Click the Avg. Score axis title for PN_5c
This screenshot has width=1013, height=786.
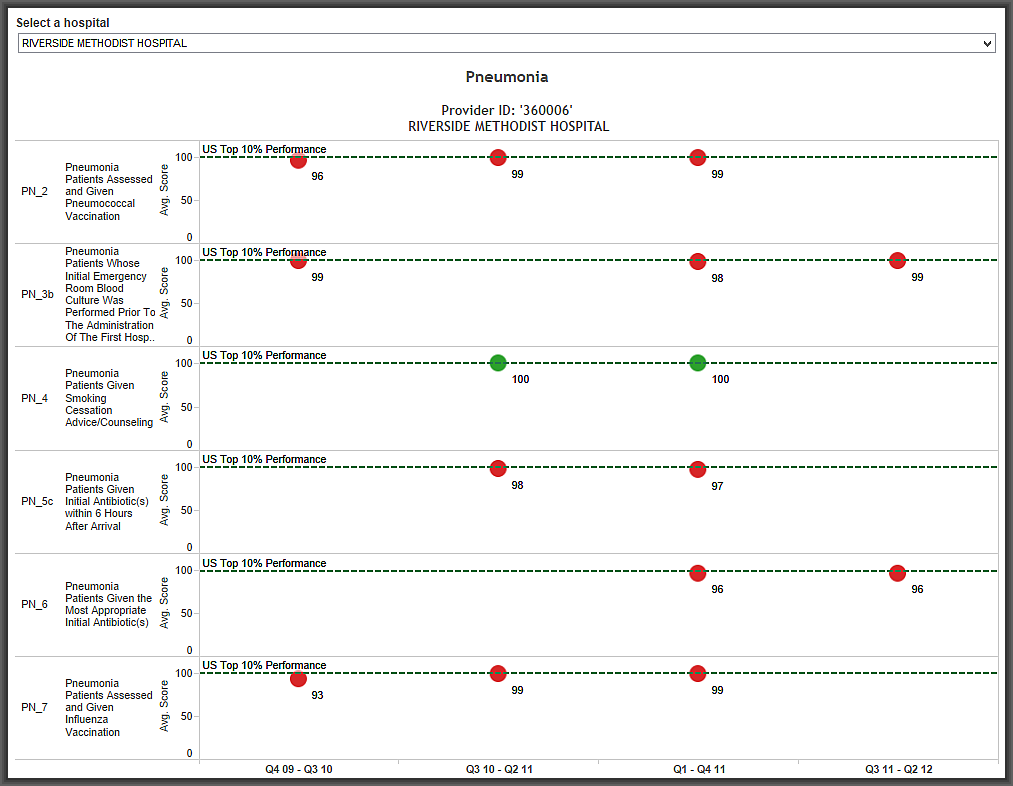[x=164, y=500]
